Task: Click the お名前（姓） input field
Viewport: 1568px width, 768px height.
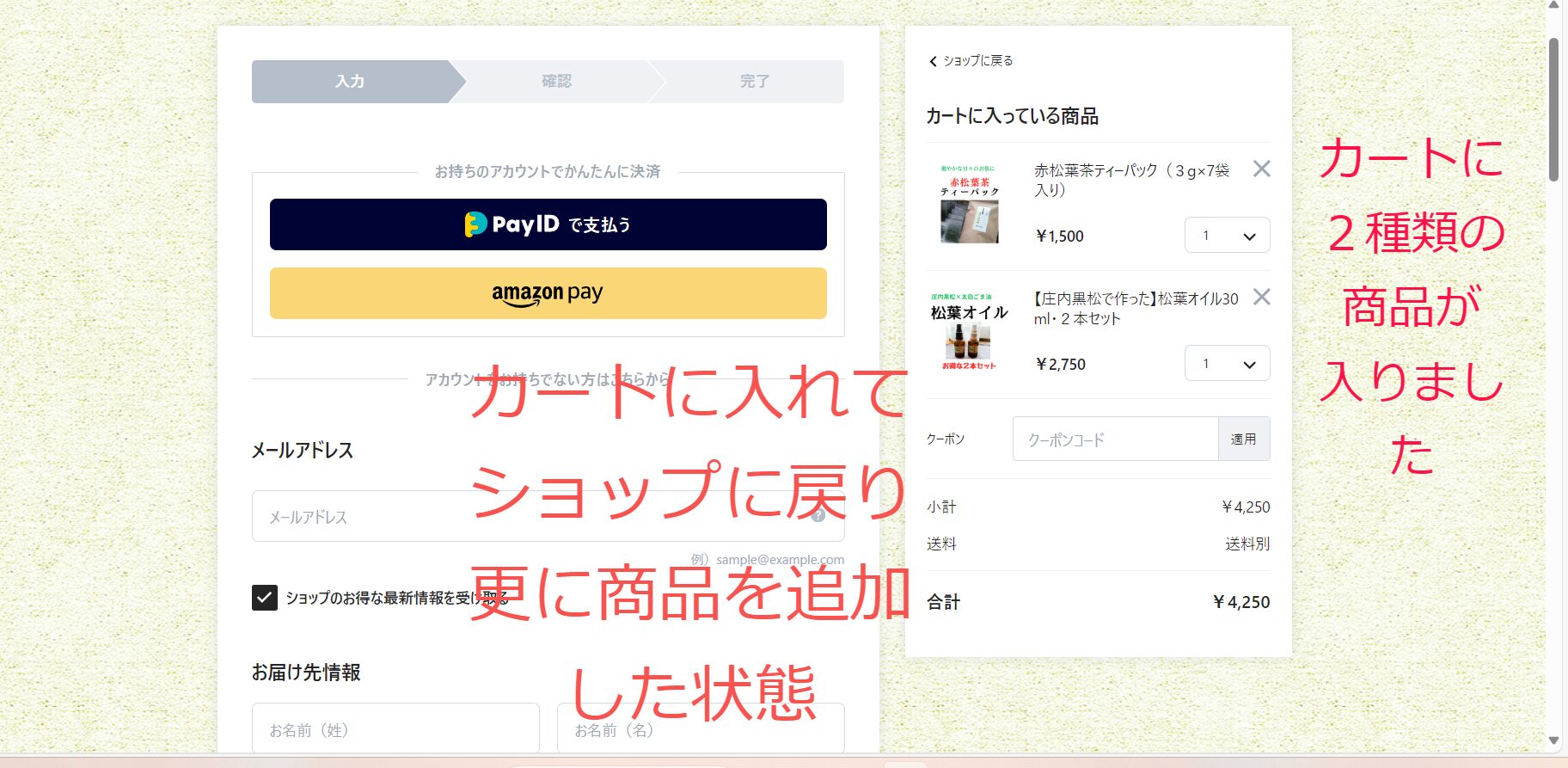Action: pos(395,729)
